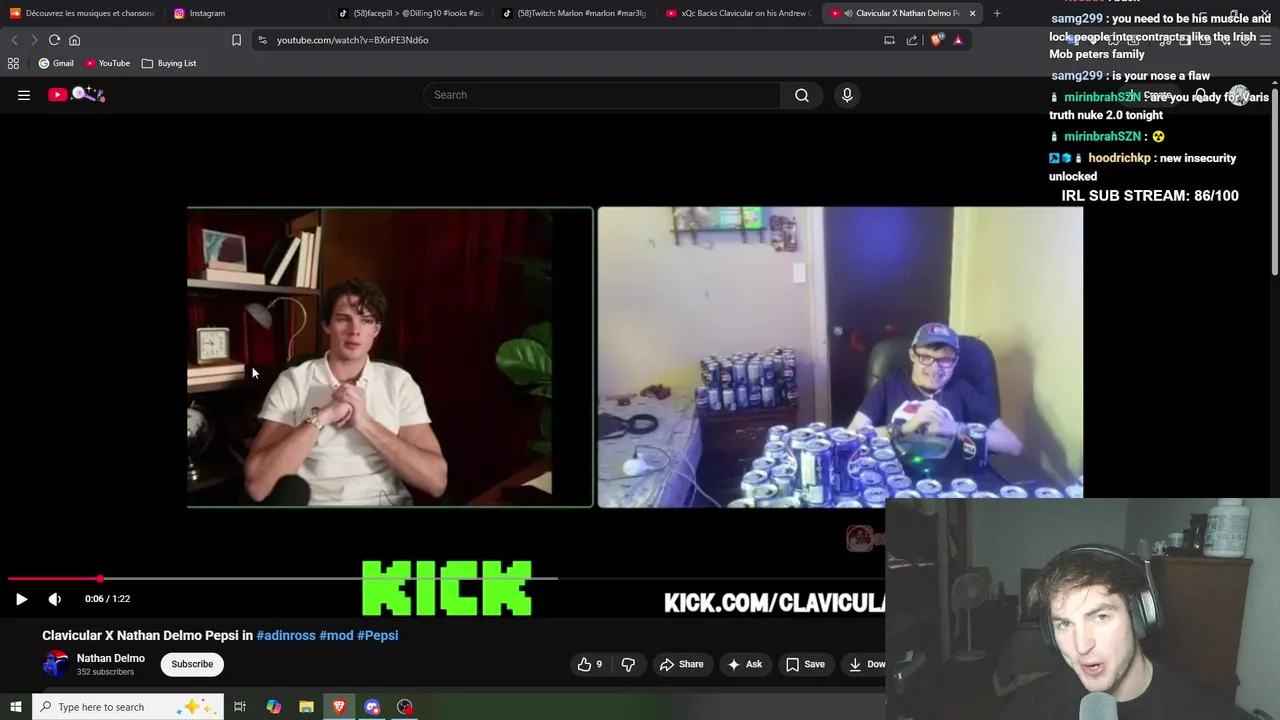Open the #adinross hashtag link
1280x720 pixels.
tap(286, 635)
